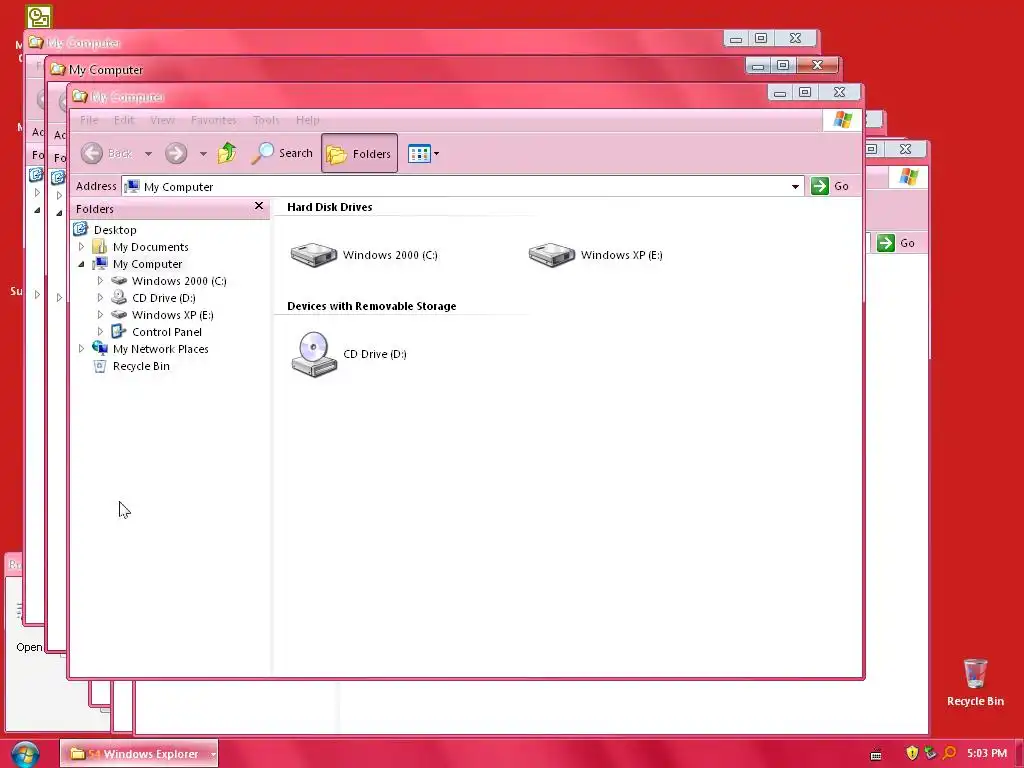Click the desktop icon at top-left corner
This screenshot has height=768, width=1024.
pos(39,17)
